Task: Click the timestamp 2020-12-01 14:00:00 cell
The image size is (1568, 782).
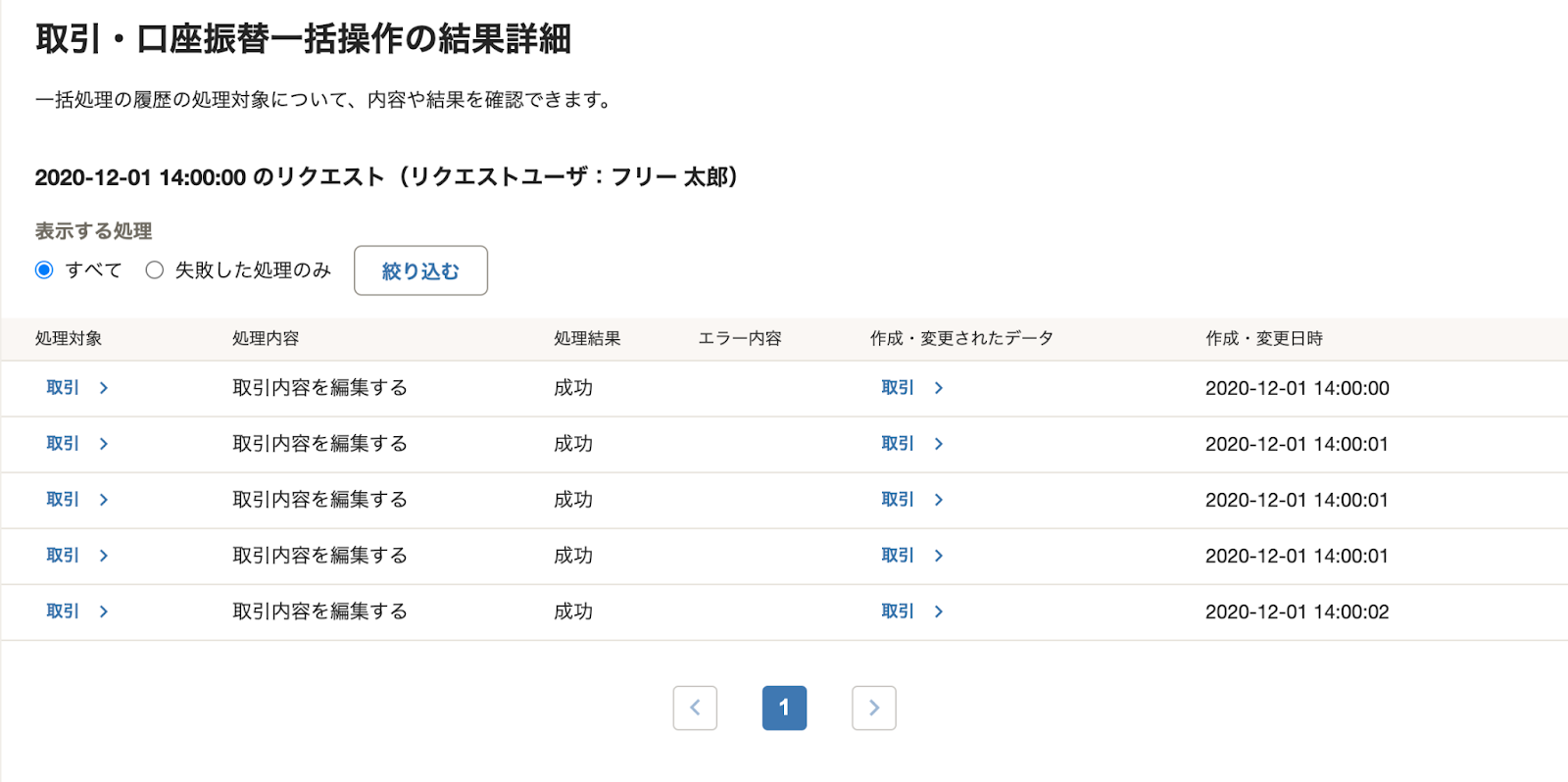Action: point(1298,388)
